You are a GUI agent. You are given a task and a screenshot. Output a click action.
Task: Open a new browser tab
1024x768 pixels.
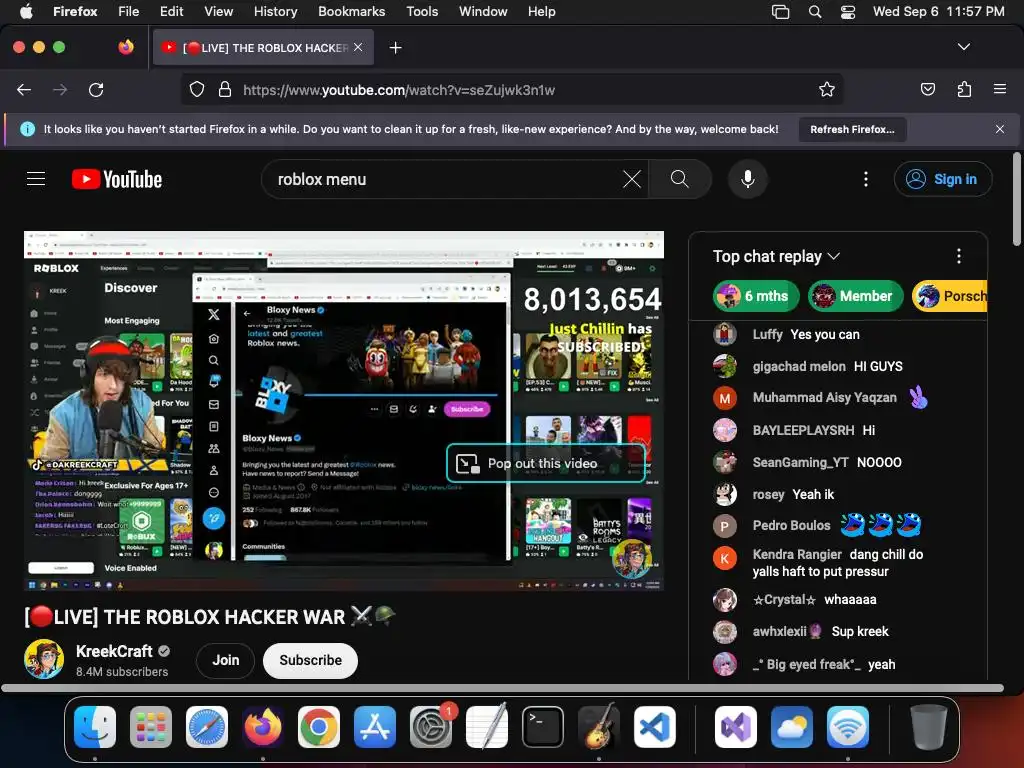[x=395, y=48]
